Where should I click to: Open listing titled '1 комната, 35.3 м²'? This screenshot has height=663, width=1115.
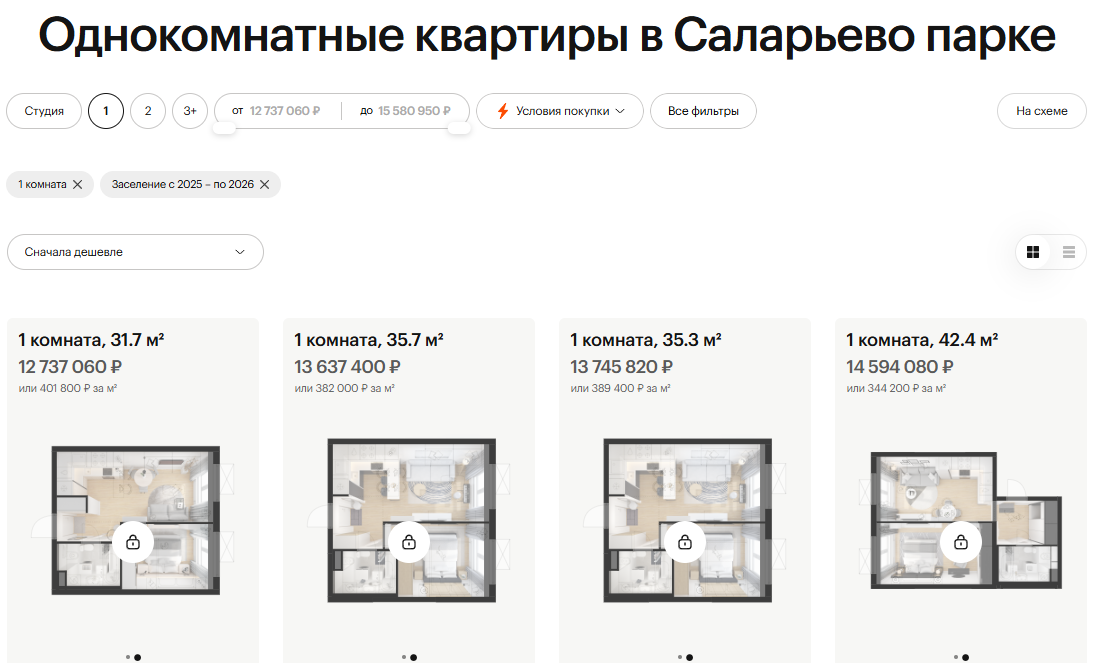[646, 340]
